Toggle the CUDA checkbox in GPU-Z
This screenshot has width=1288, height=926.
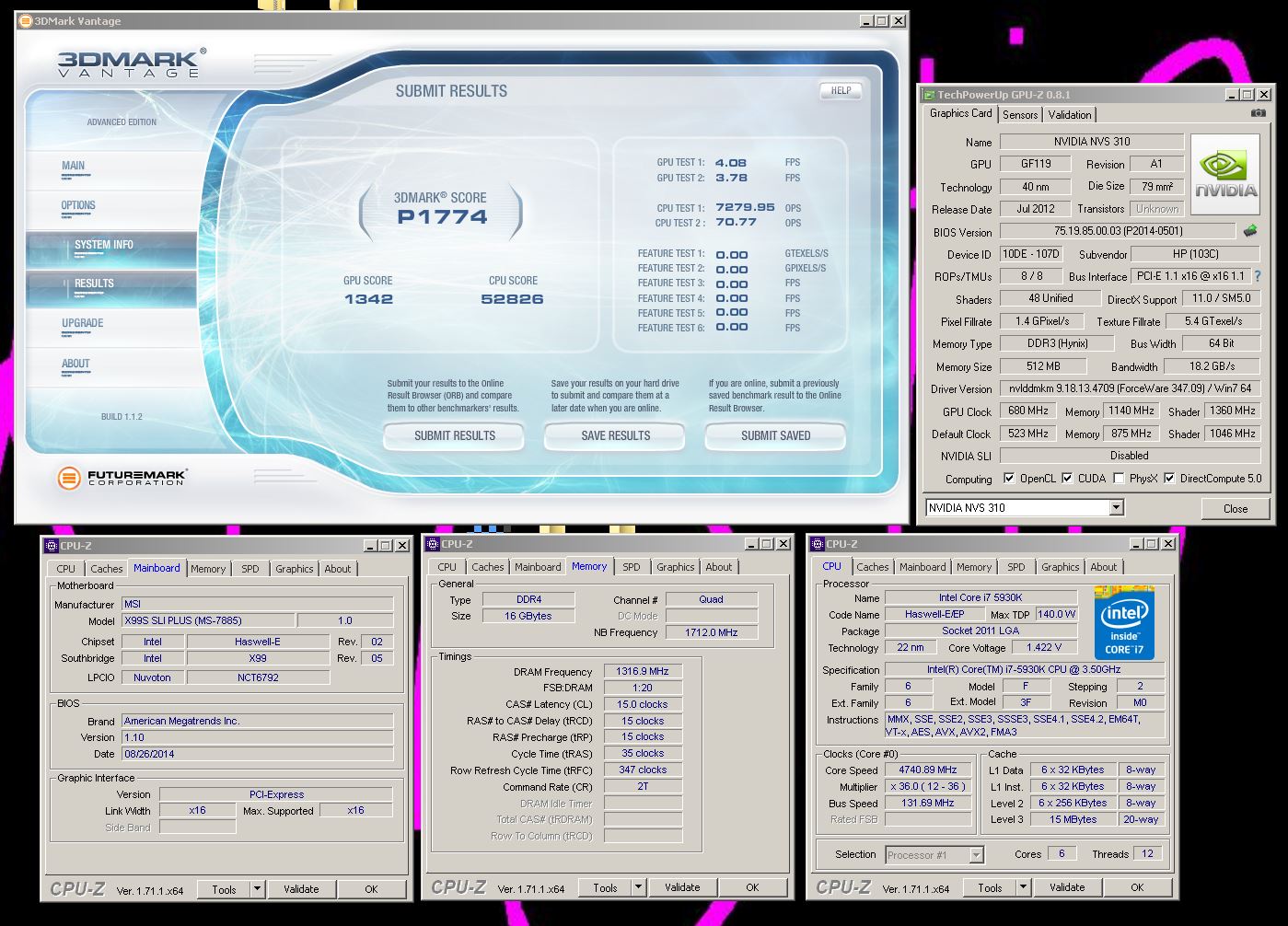(x=1067, y=479)
